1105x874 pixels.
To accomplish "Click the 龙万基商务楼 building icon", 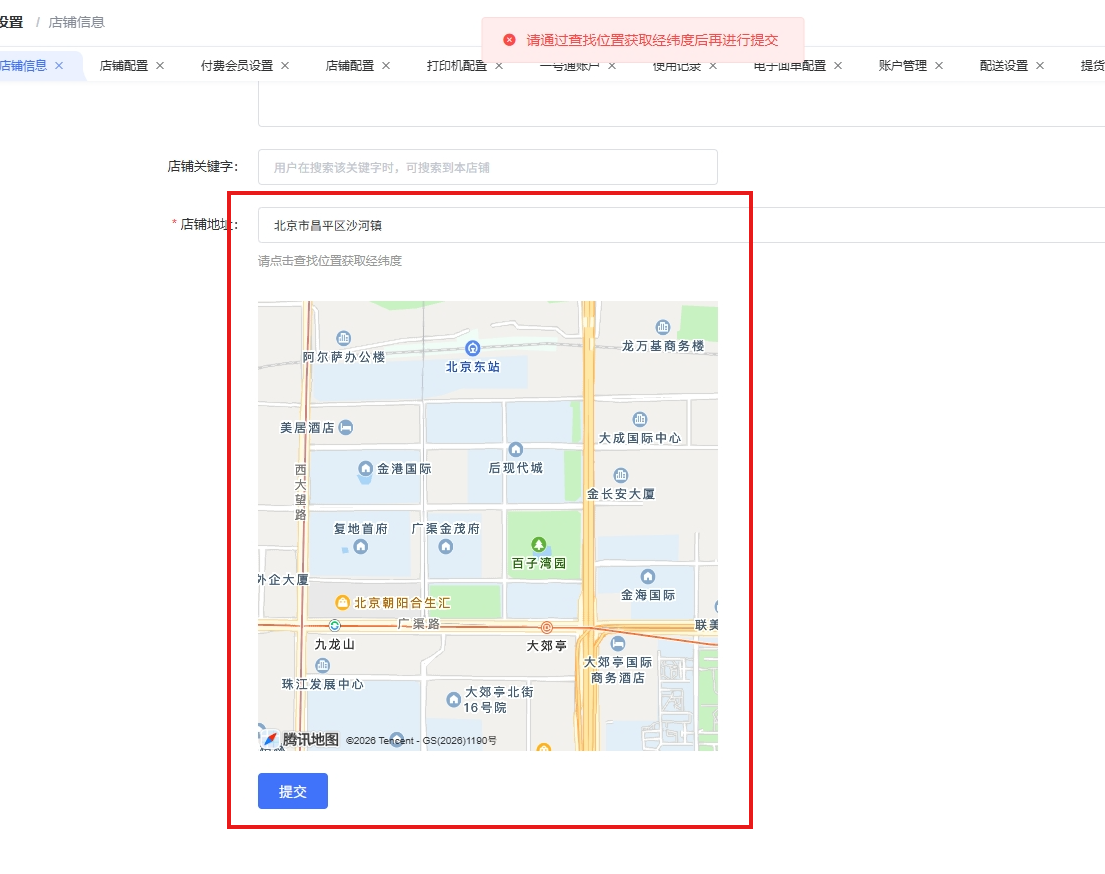I will [x=663, y=327].
